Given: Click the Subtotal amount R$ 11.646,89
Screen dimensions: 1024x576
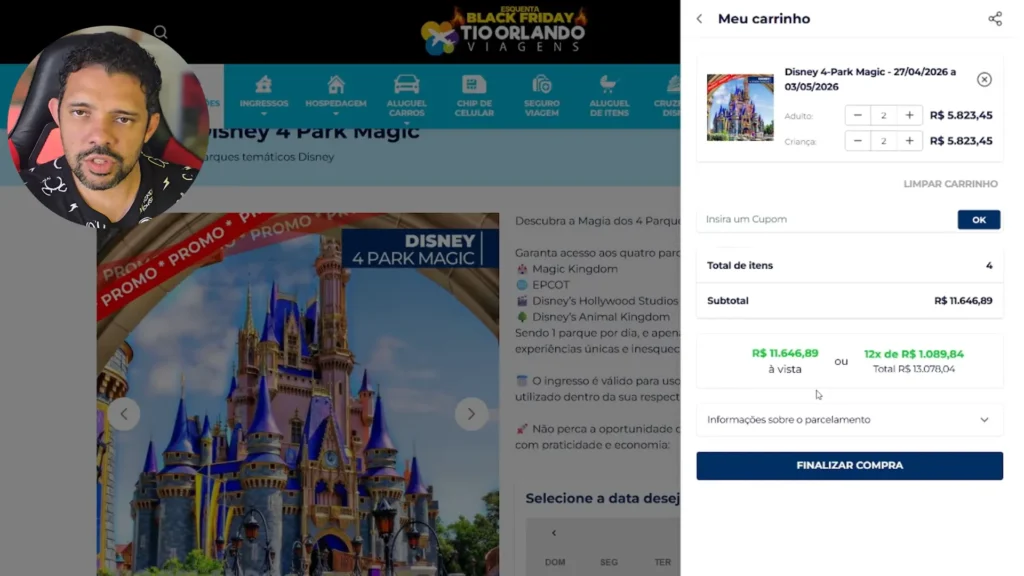Looking at the screenshot, I should 963,301.
